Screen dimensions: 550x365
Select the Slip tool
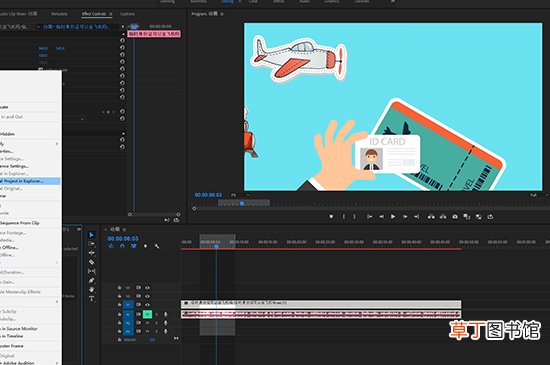tap(92, 271)
